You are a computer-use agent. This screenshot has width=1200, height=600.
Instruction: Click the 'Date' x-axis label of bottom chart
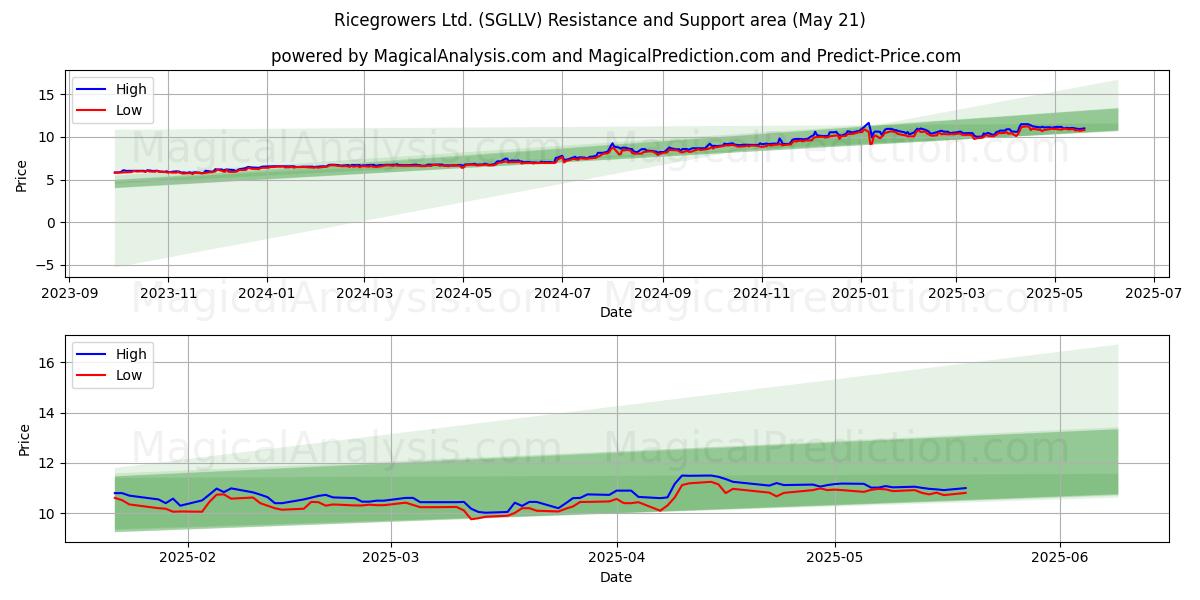tap(615, 577)
